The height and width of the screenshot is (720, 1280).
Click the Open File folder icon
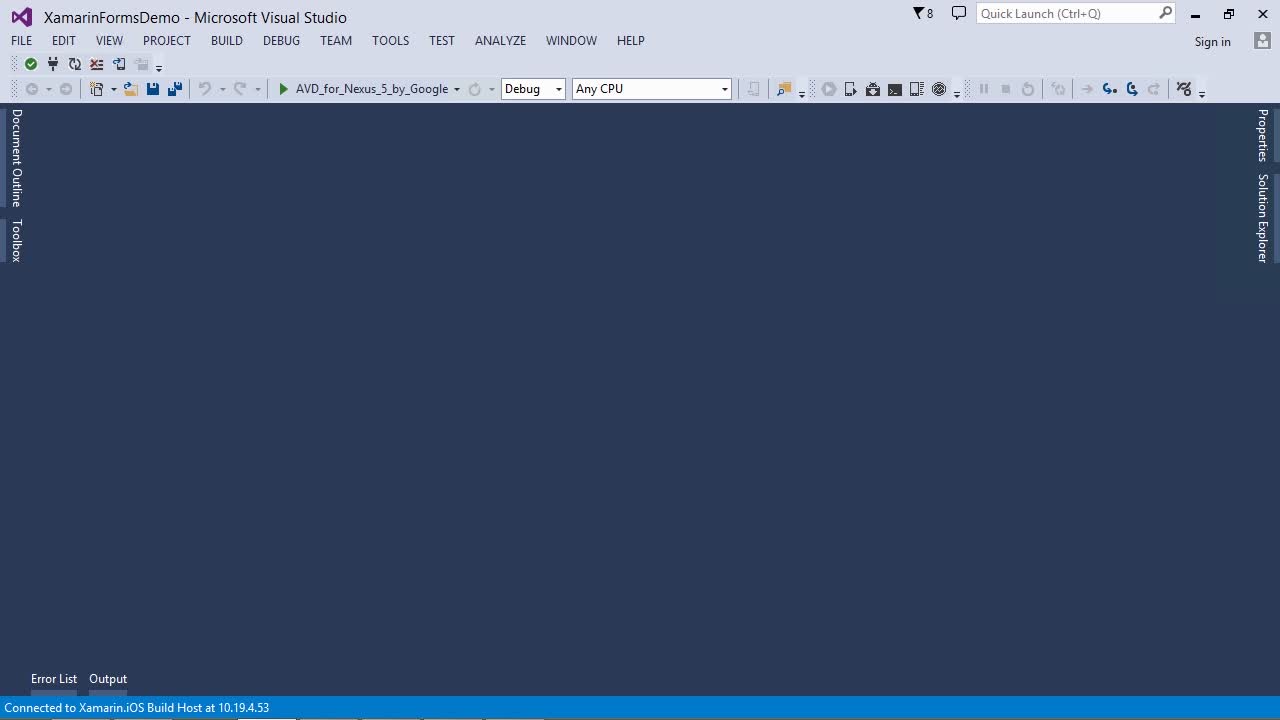click(x=130, y=89)
